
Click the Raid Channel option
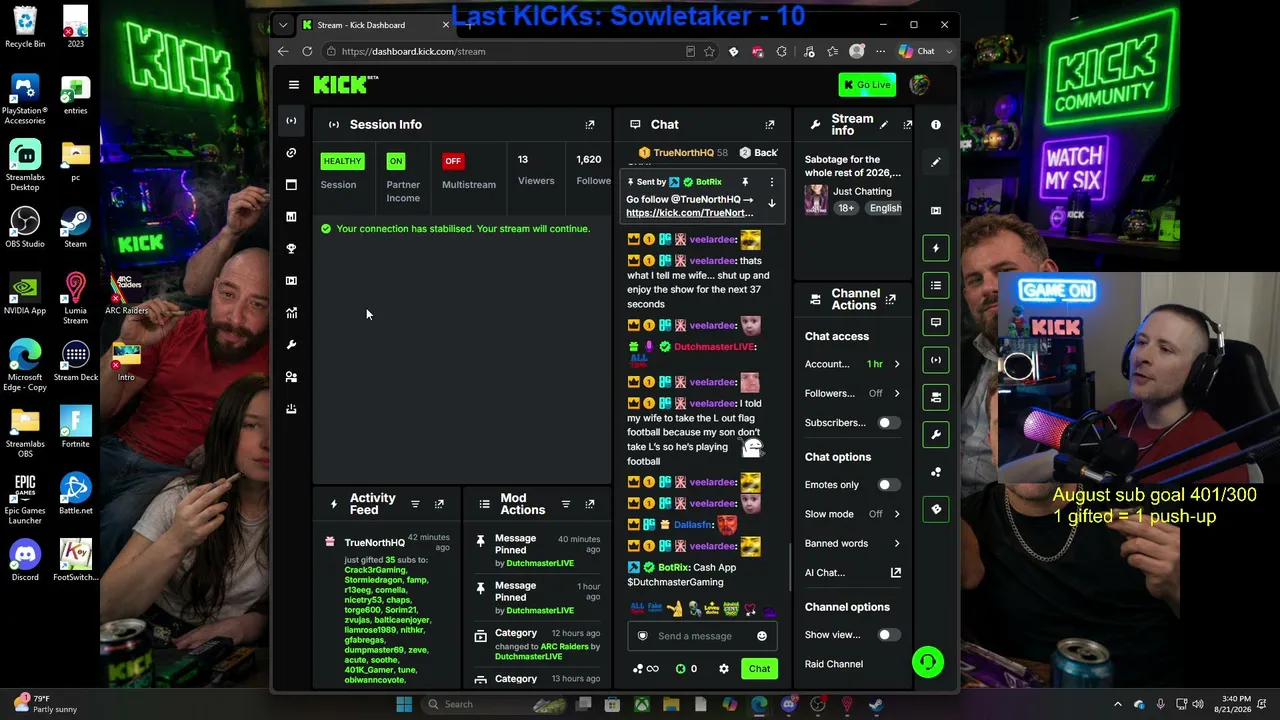[834, 664]
